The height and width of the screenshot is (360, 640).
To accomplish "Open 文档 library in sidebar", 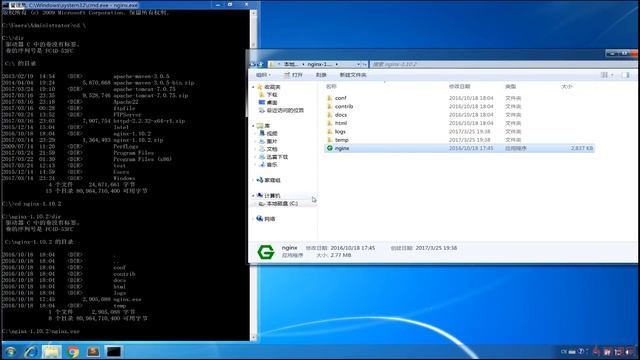I will 272,149.
